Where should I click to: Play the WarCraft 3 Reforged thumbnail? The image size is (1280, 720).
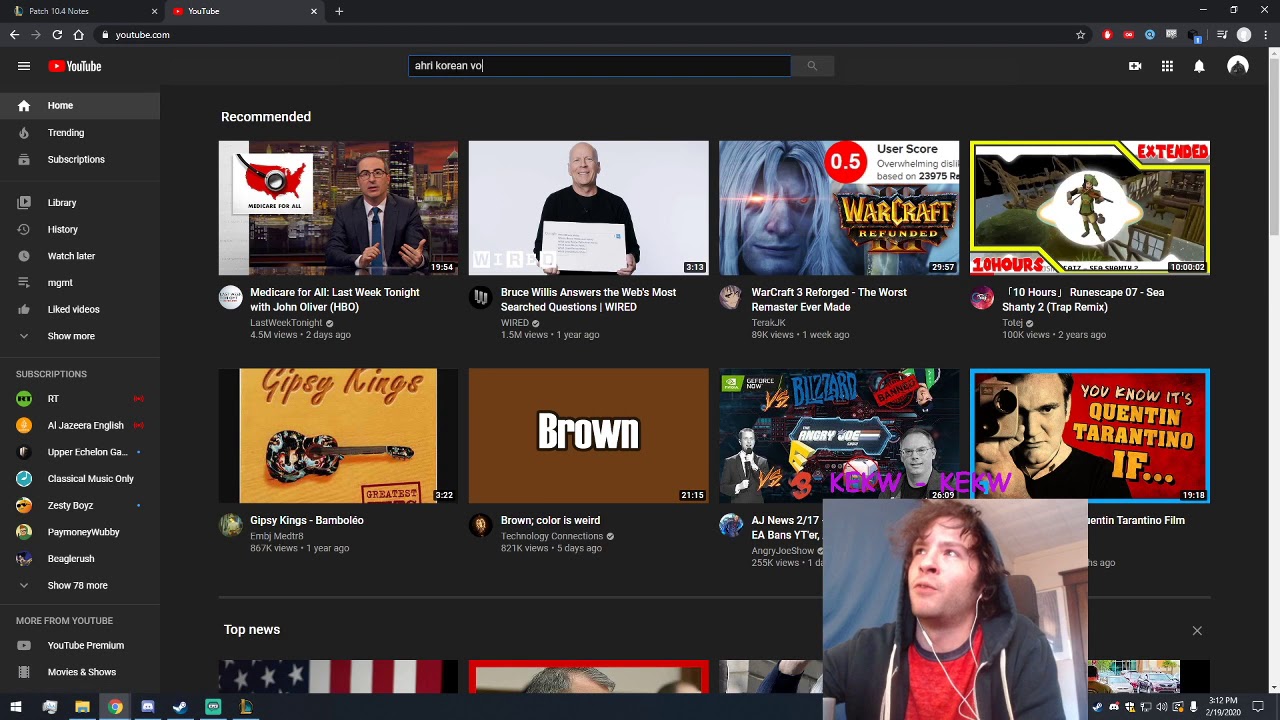839,208
